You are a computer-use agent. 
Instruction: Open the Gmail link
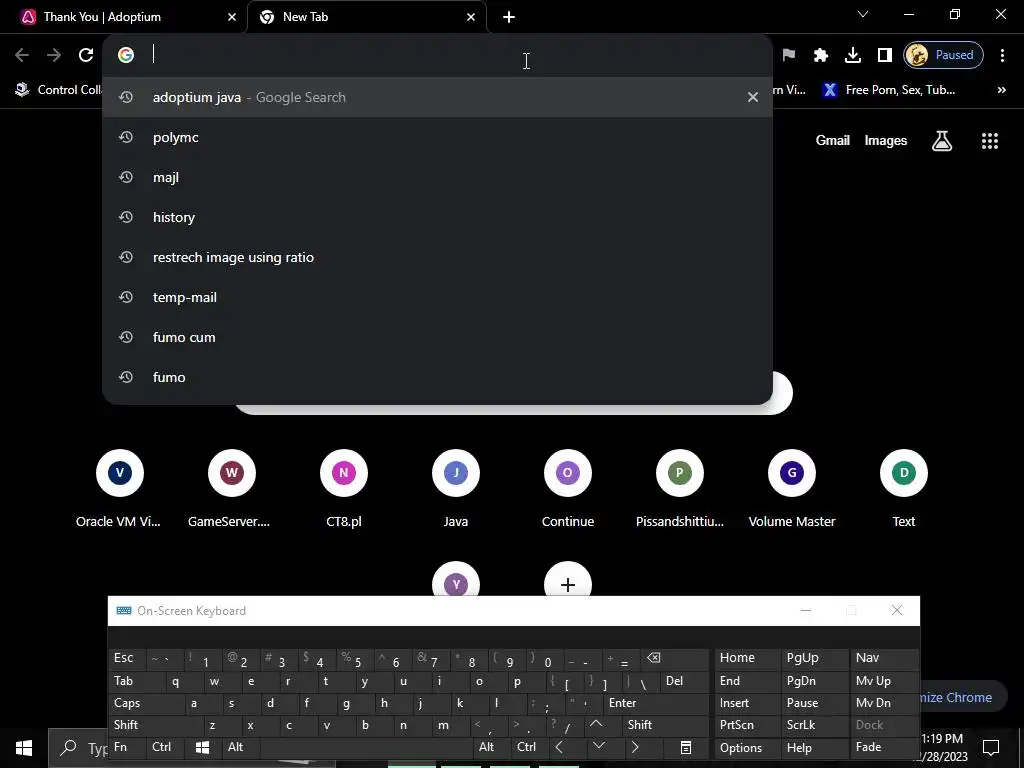pyautogui.click(x=833, y=140)
